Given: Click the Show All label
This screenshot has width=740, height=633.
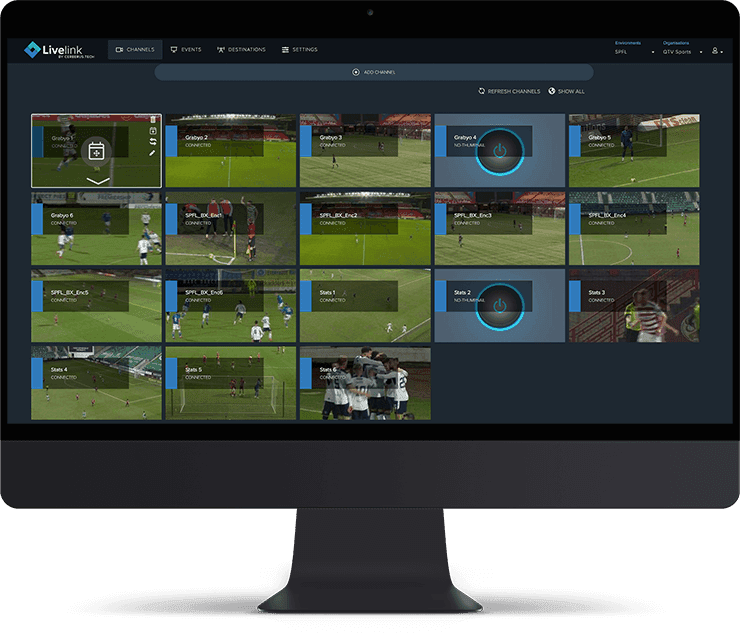Looking at the screenshot, I should (x=571, y=92).
